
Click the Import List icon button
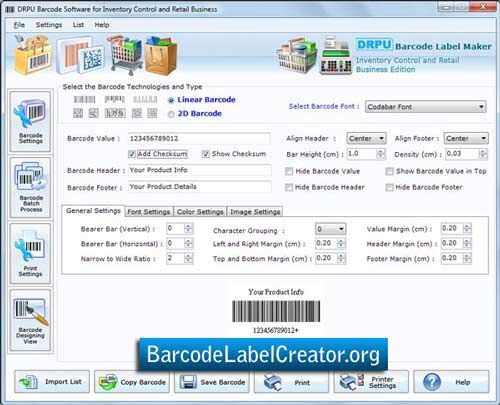(52, 382)
